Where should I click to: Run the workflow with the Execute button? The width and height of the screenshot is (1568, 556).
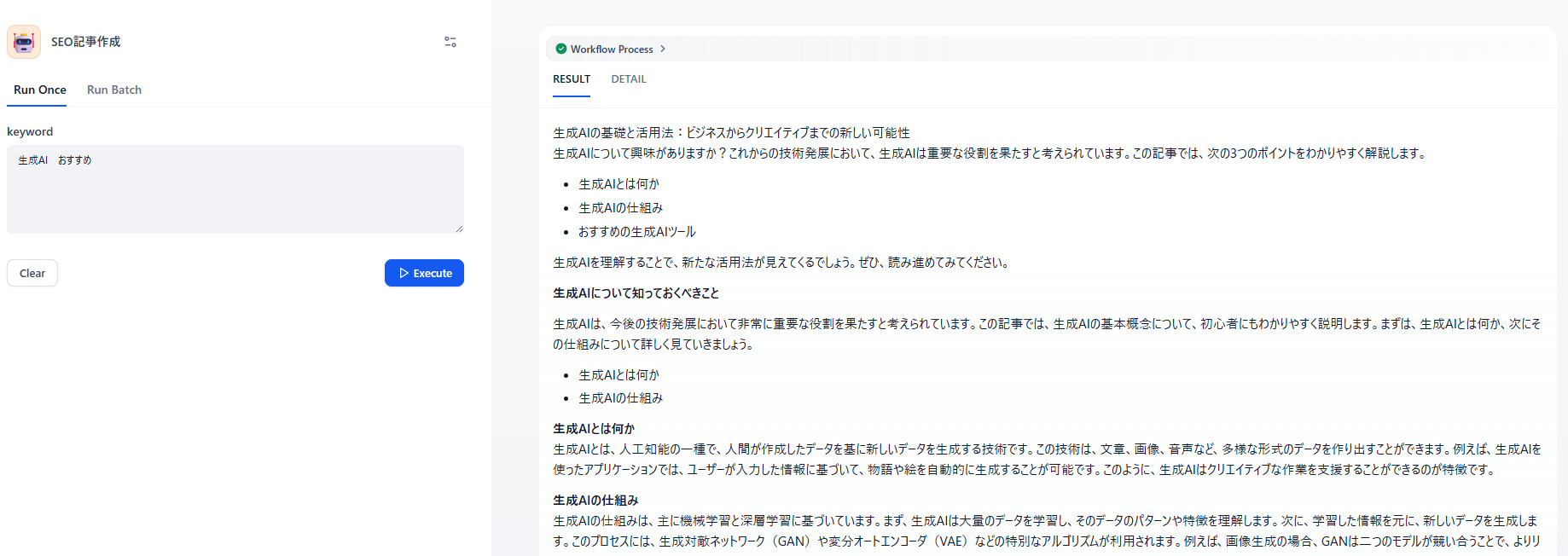(424, 273)
